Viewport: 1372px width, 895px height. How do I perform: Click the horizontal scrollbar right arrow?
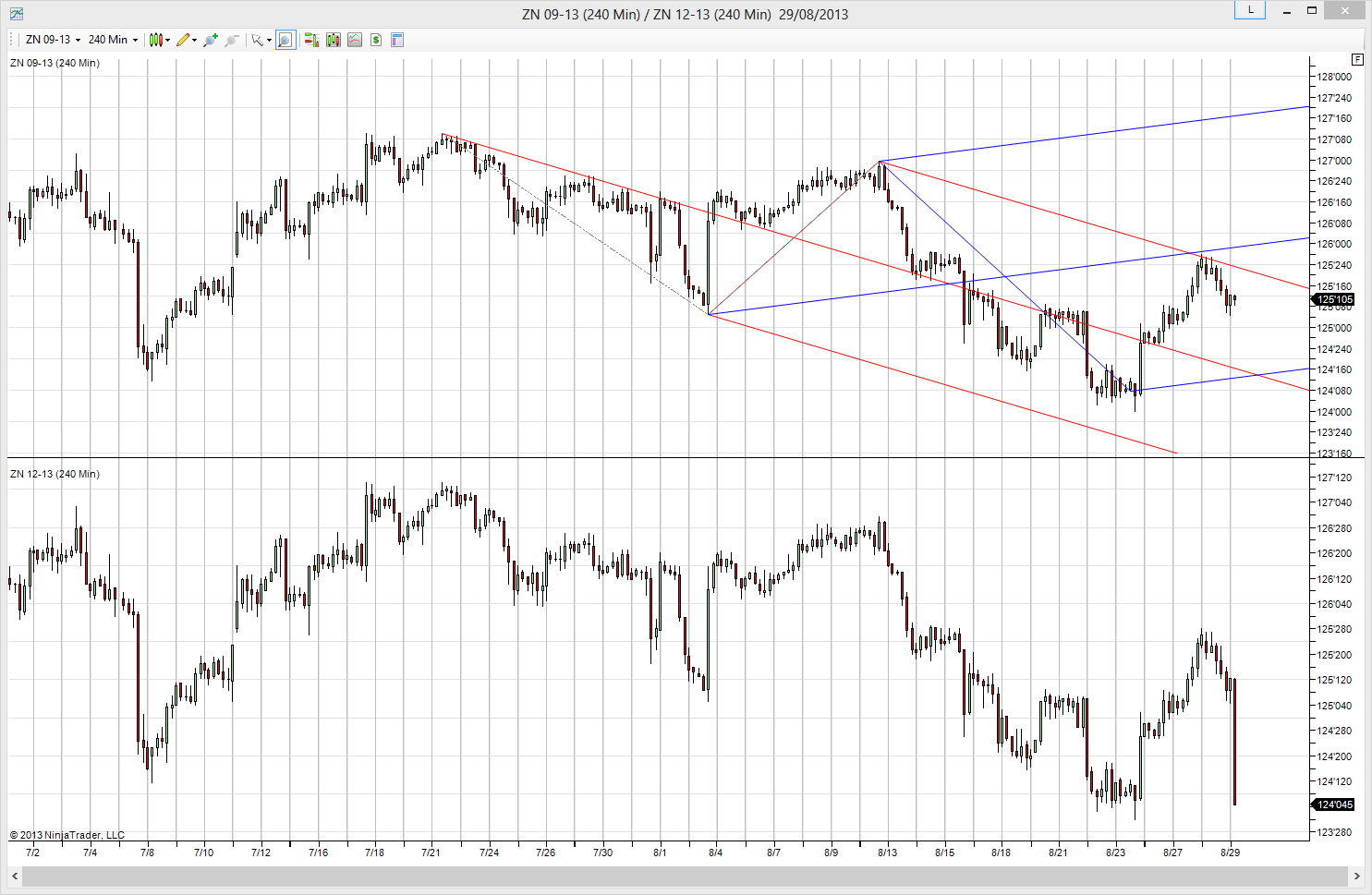coord(1357,876)
